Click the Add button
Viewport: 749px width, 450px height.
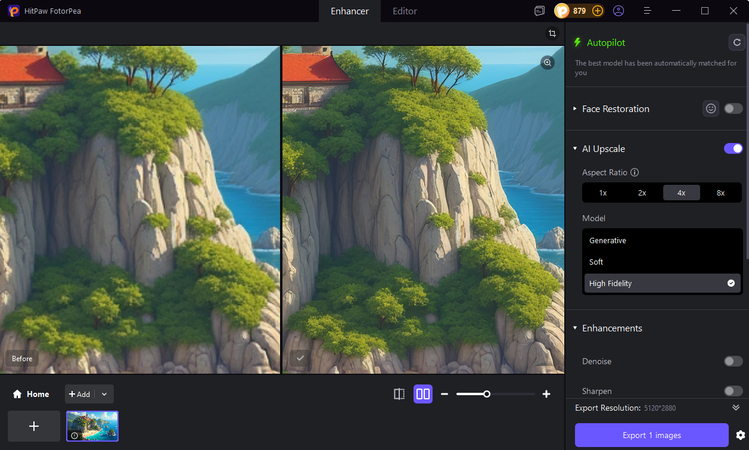pyautogui.click(x=79, y=394)
